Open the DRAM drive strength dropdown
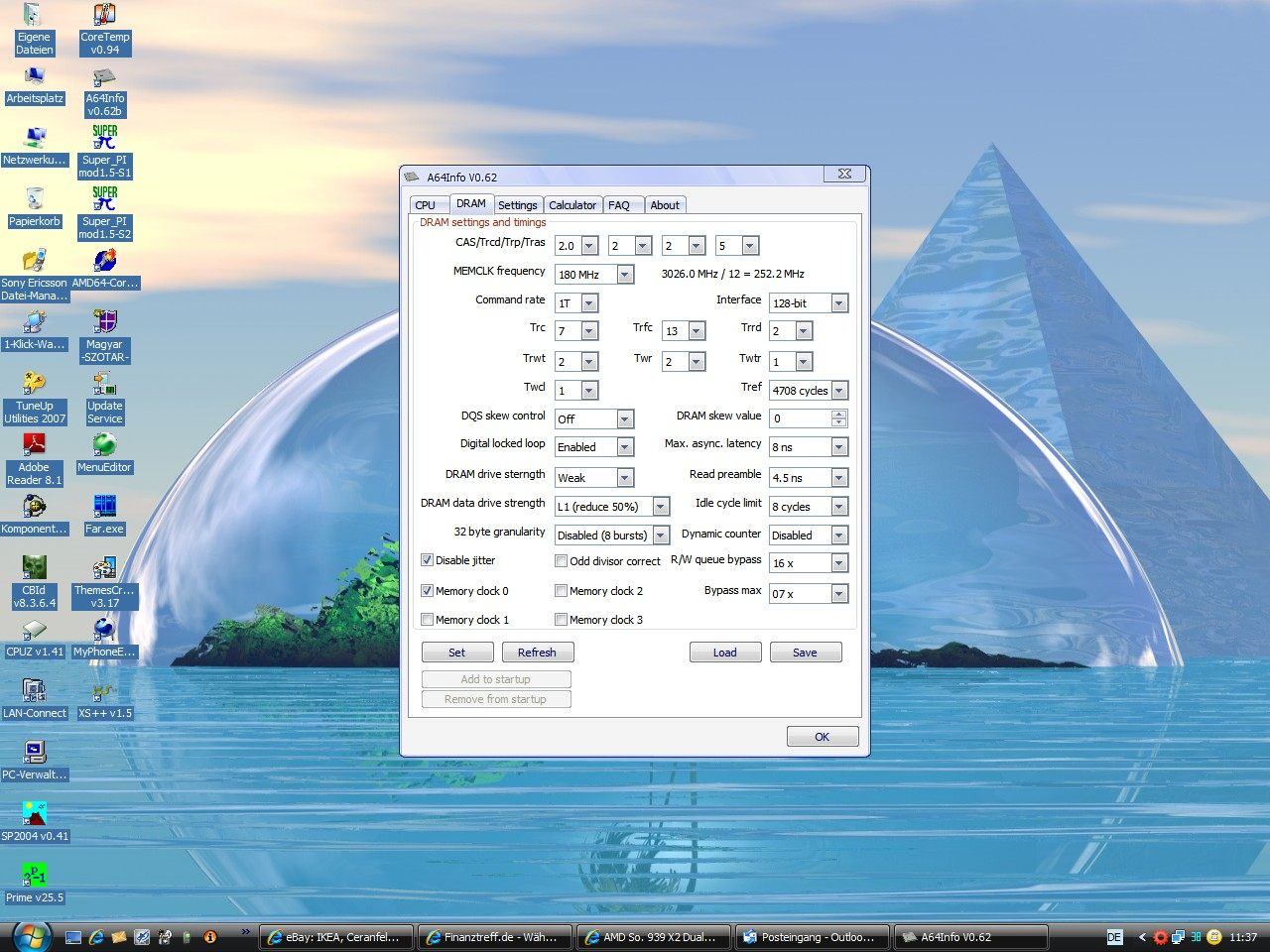Screen dimensions: 1270x952 pos(625,478)
